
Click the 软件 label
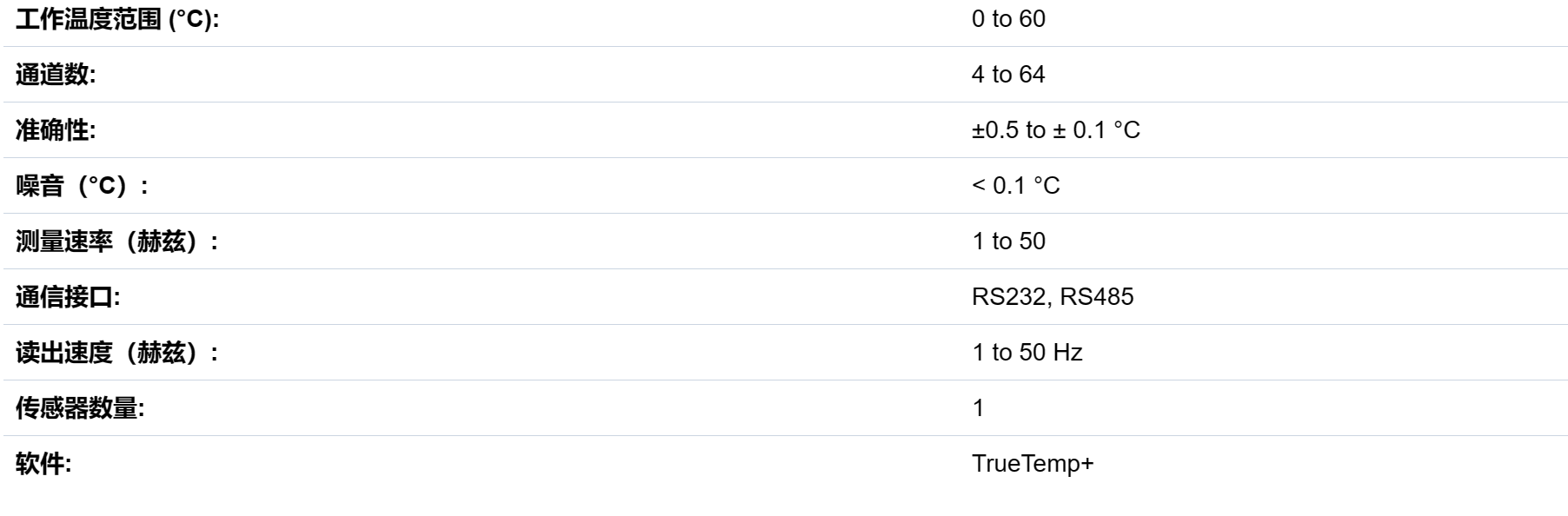point(43,464)
